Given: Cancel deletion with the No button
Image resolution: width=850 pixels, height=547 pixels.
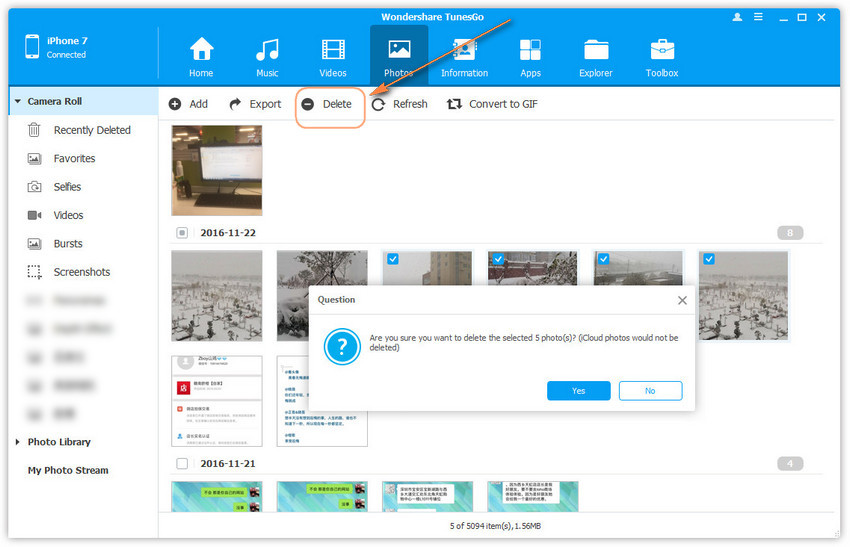Looking at the screenshot, I should coord(650,391).
